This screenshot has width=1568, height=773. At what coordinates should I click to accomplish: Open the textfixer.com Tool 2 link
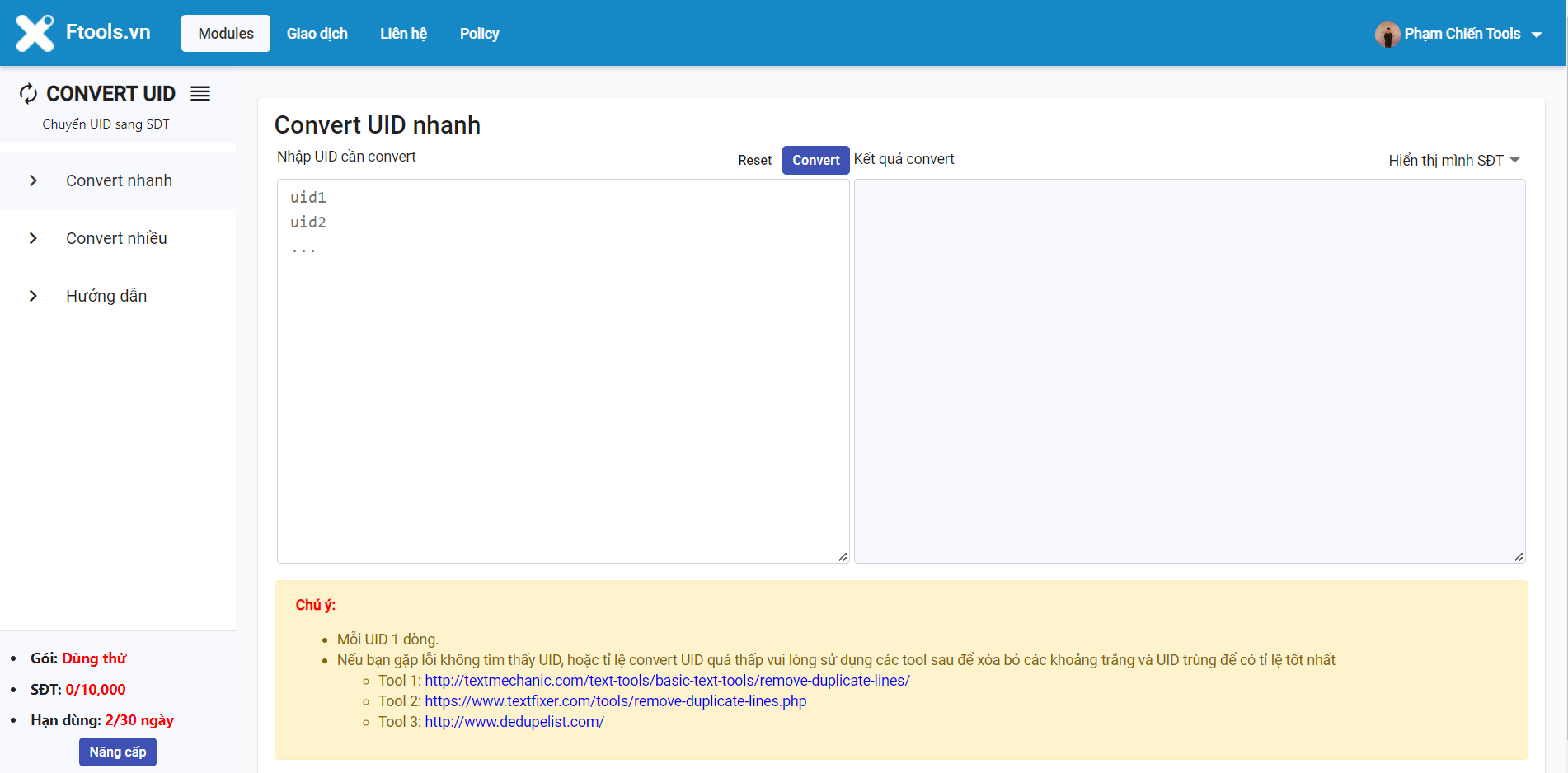[616, 701]
